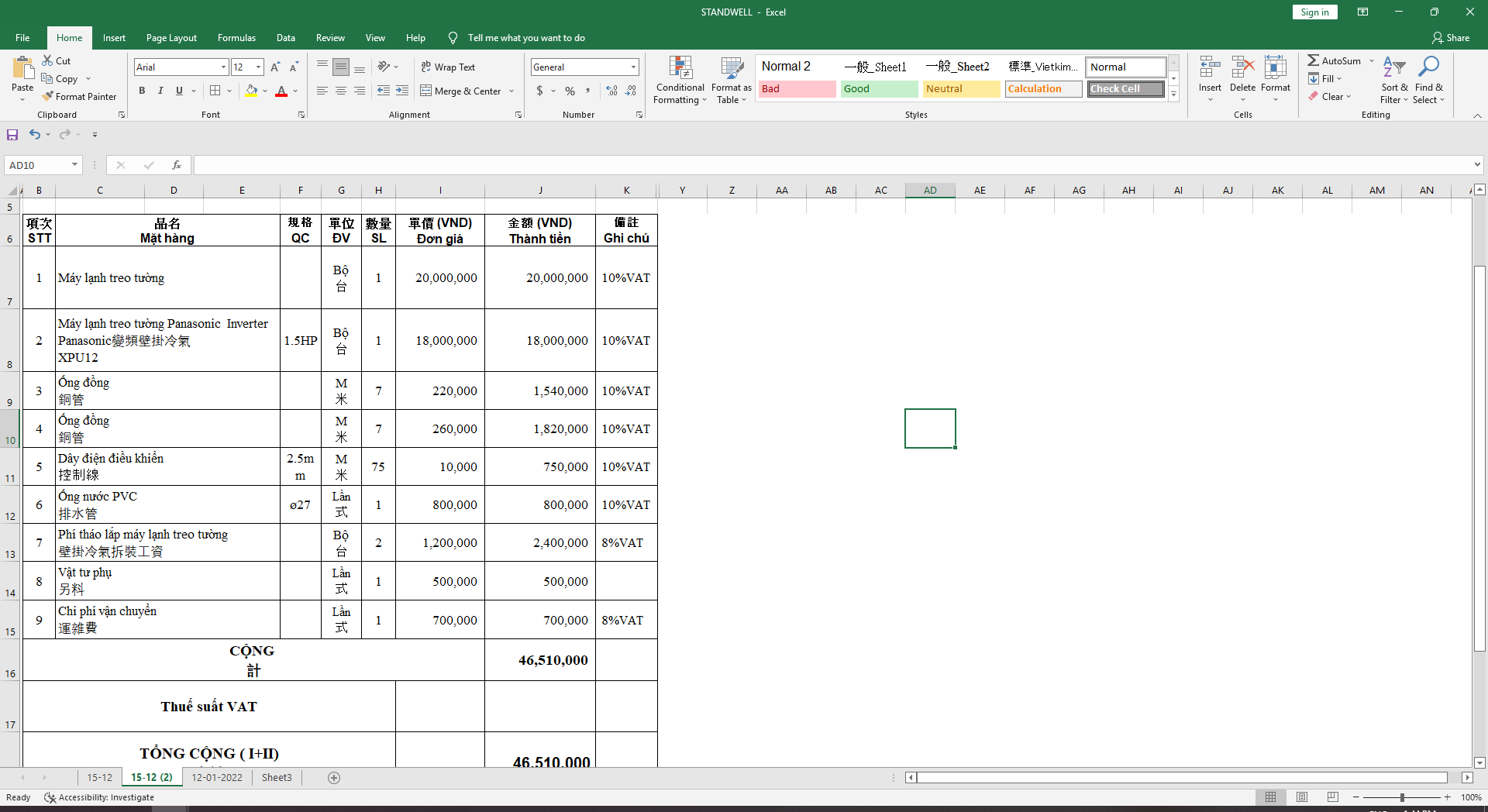Open the 12-01-2022 sheet tab
1488x812 pixels.
tap(217, 778)
